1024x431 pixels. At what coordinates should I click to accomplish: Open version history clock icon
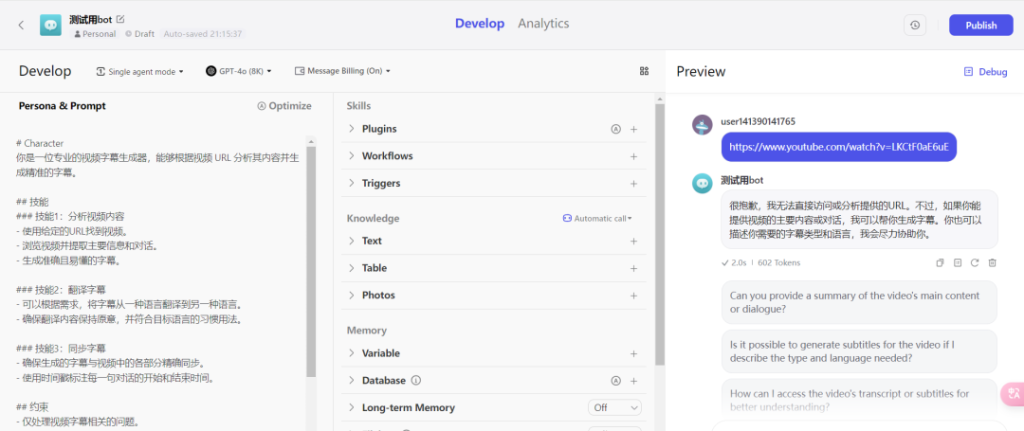[x=915, y=25]
